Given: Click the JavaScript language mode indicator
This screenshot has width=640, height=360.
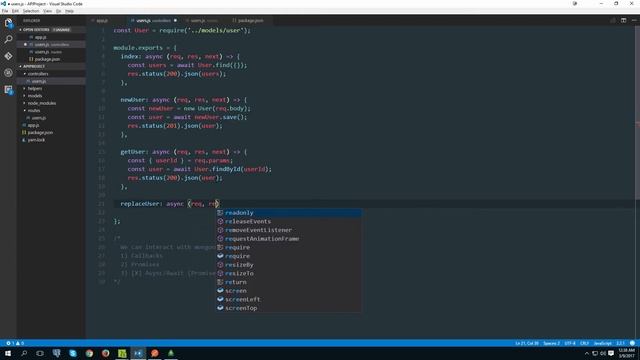Looking at the screenshot, I should (602, 343).
